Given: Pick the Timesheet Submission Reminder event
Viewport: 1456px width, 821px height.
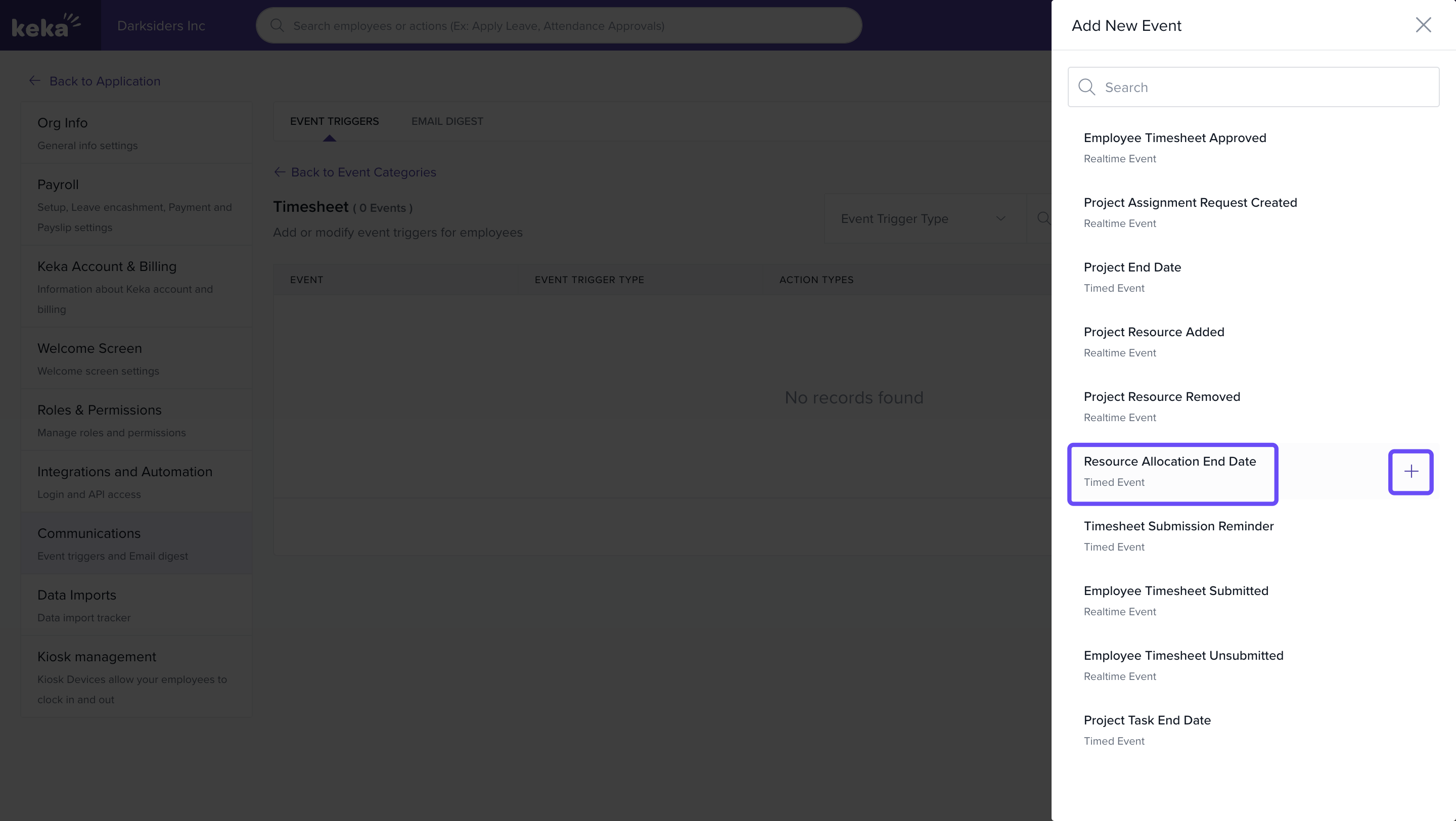Looking at the screenshot, I should (1178, 535).
